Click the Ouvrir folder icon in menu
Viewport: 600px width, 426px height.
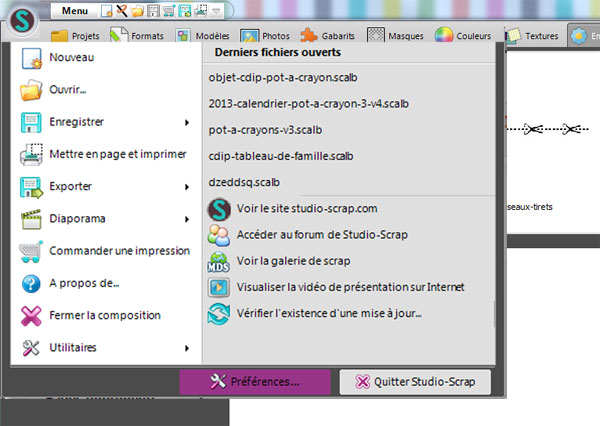31,90
